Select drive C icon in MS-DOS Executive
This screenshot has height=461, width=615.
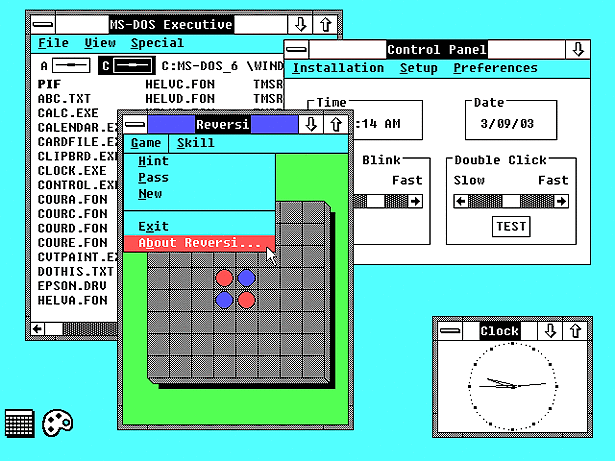pyautogui.click(x=127, y=66)
